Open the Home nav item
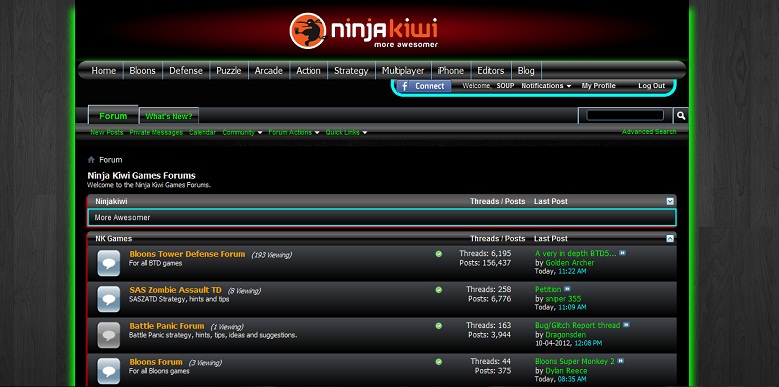The image size is (779, 387). pyautogui.click(x=103, y=71)
